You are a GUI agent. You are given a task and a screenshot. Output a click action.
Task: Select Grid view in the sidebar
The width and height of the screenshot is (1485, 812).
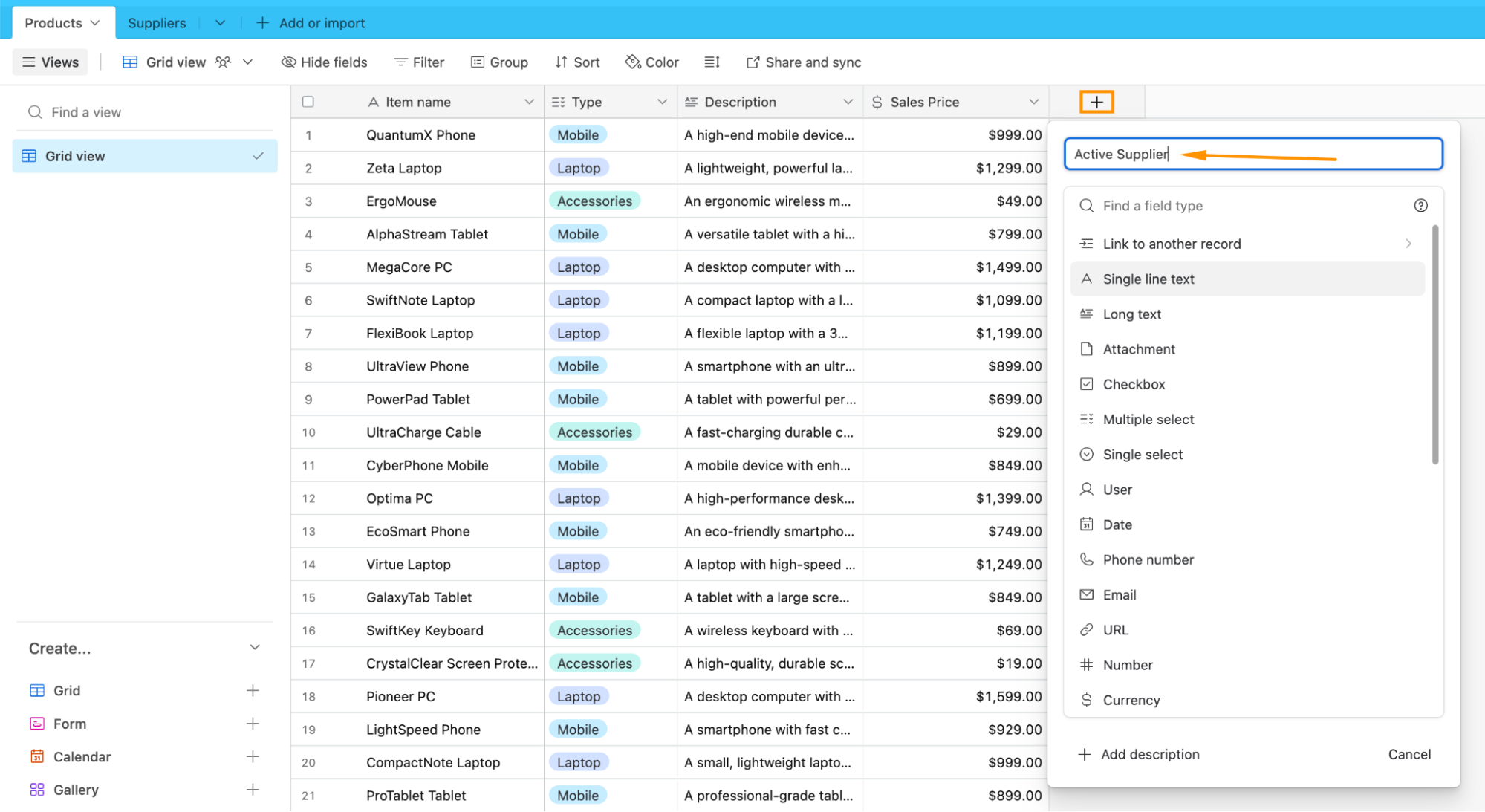coord(145,156)
